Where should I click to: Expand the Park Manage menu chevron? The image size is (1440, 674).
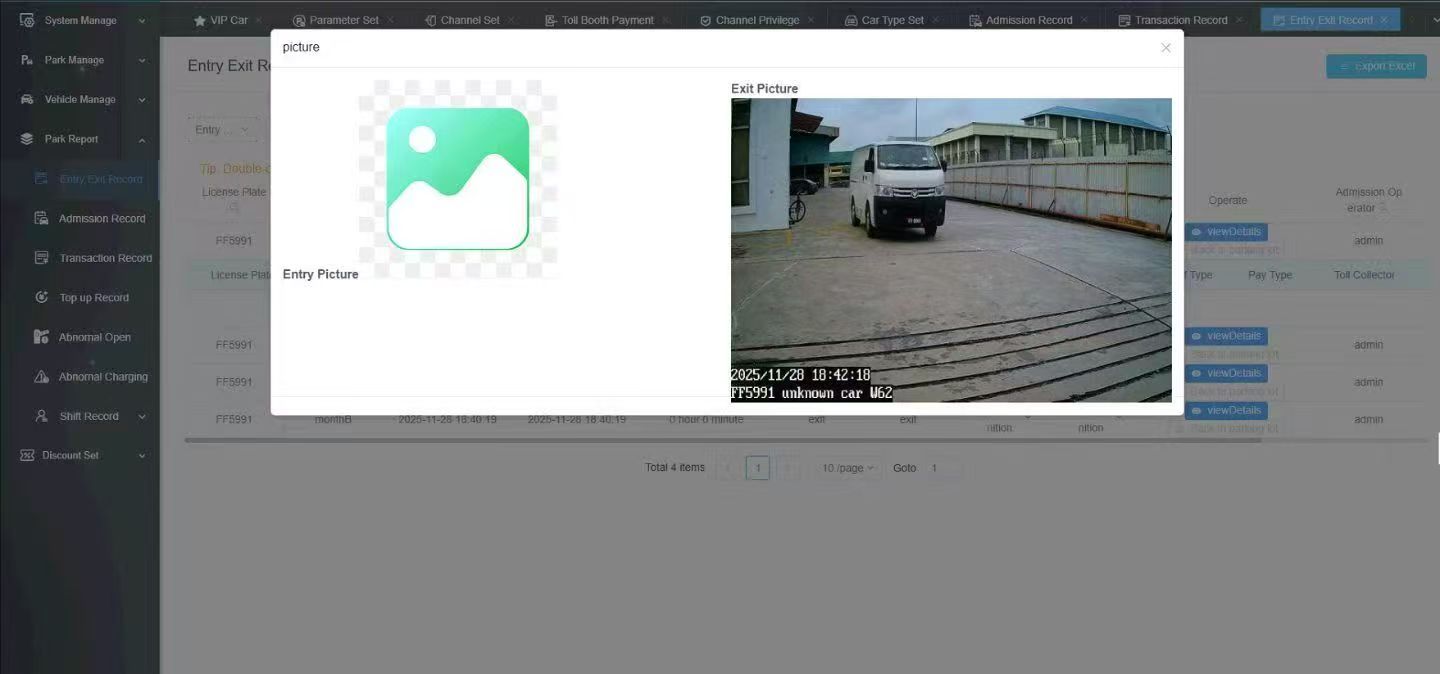click(x=142, y=60)
